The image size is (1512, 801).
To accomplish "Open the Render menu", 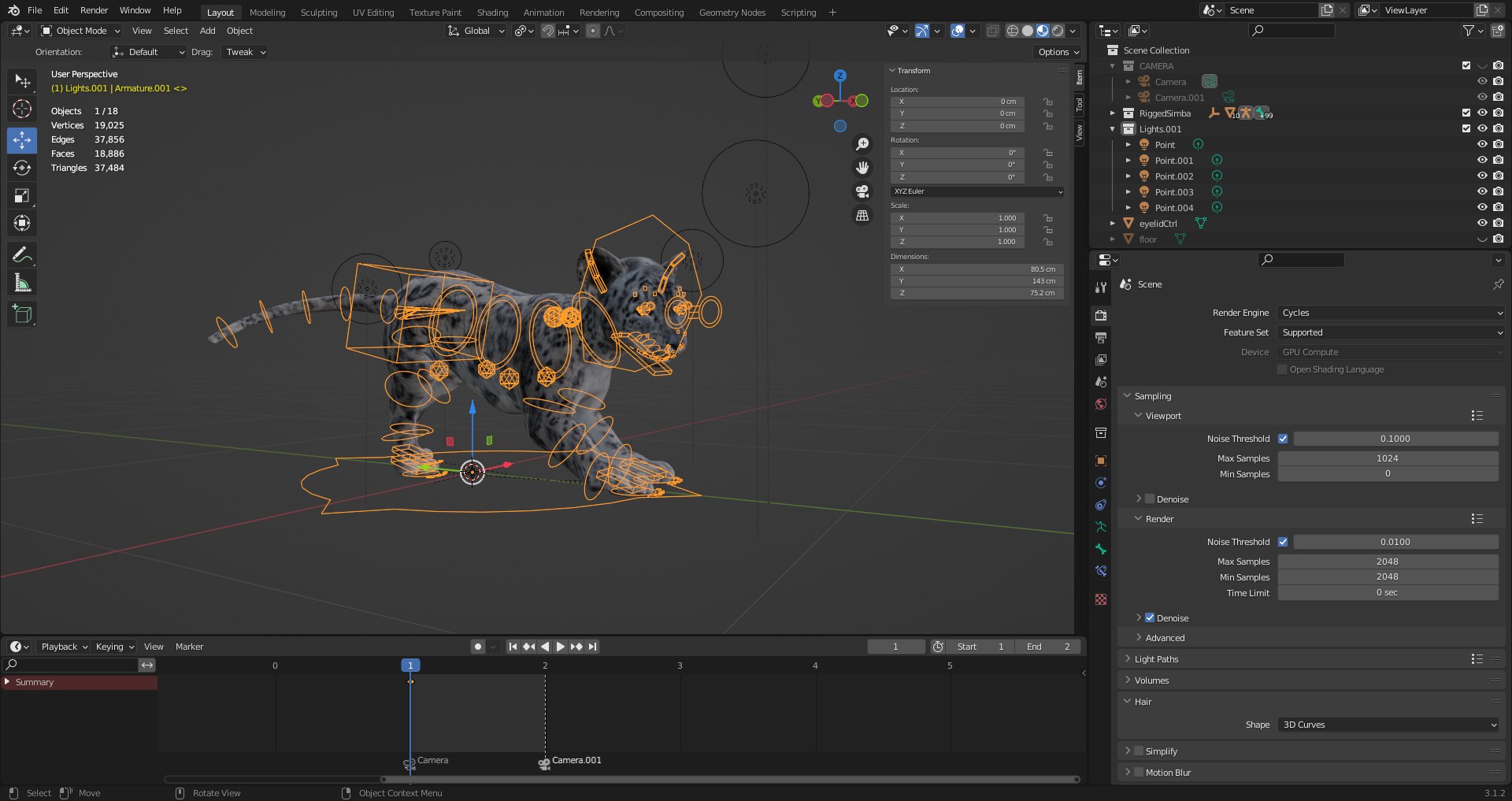I will tap(94, 10).
